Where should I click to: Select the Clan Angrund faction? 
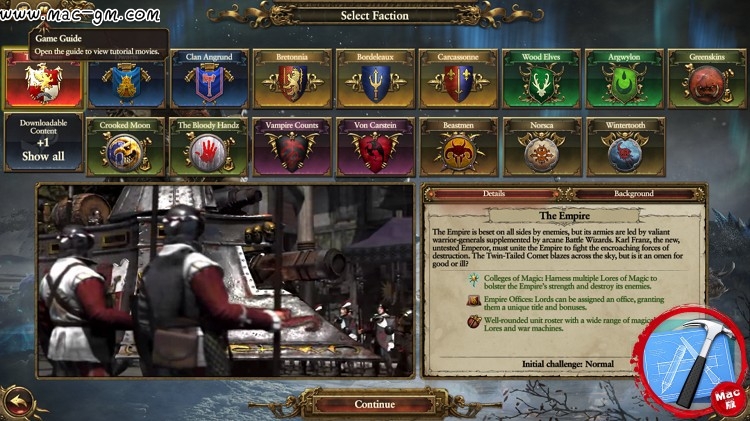tap(209, 79)
